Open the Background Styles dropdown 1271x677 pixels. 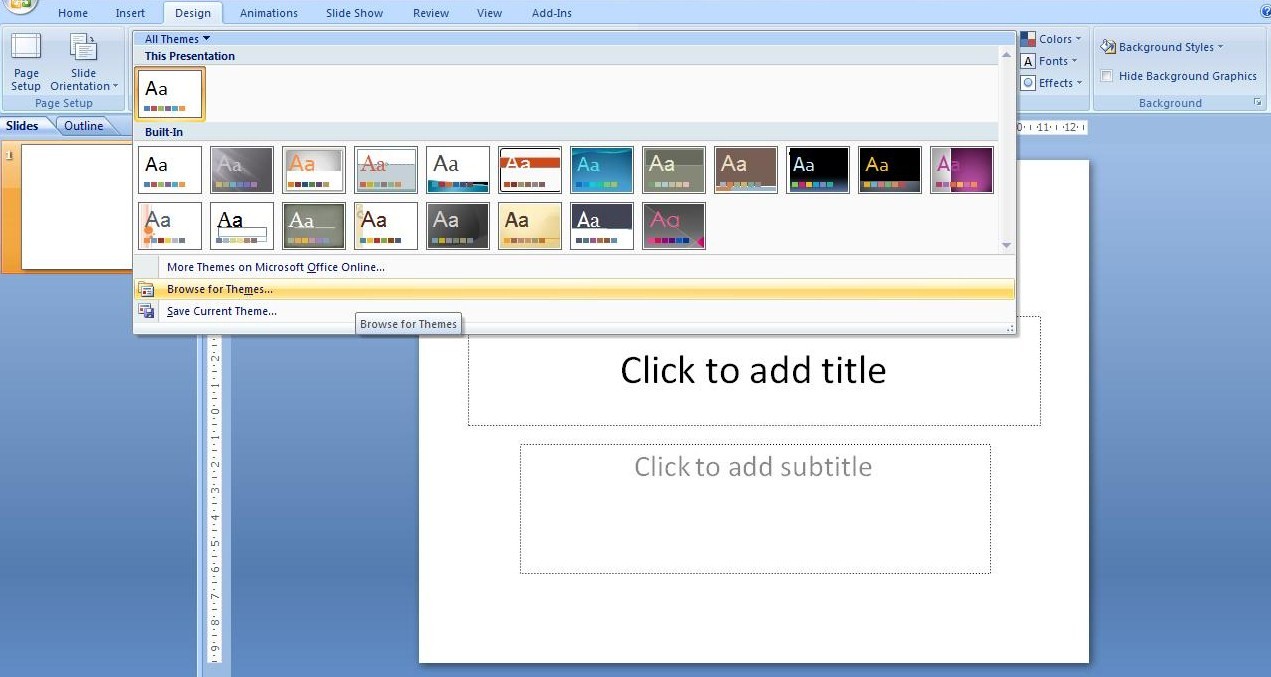pyautogui.click(x=1162, y=47)
